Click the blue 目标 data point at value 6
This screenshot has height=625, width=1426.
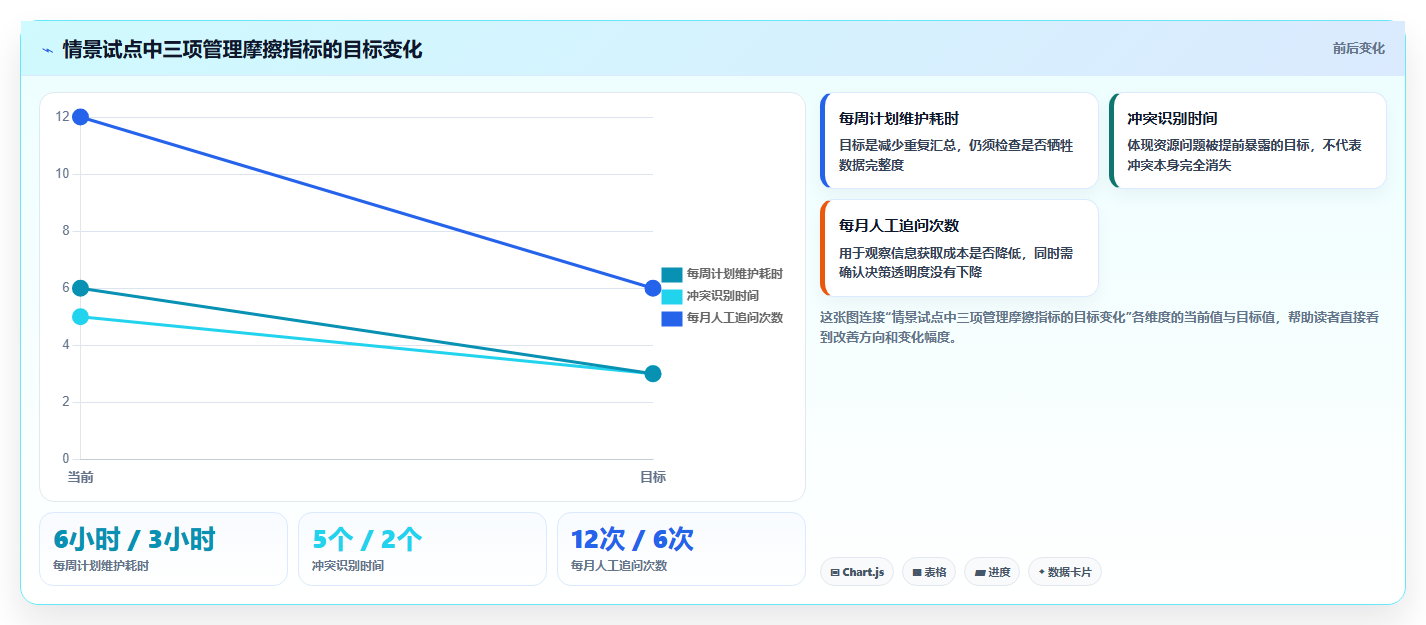click(x=653, y=288)
